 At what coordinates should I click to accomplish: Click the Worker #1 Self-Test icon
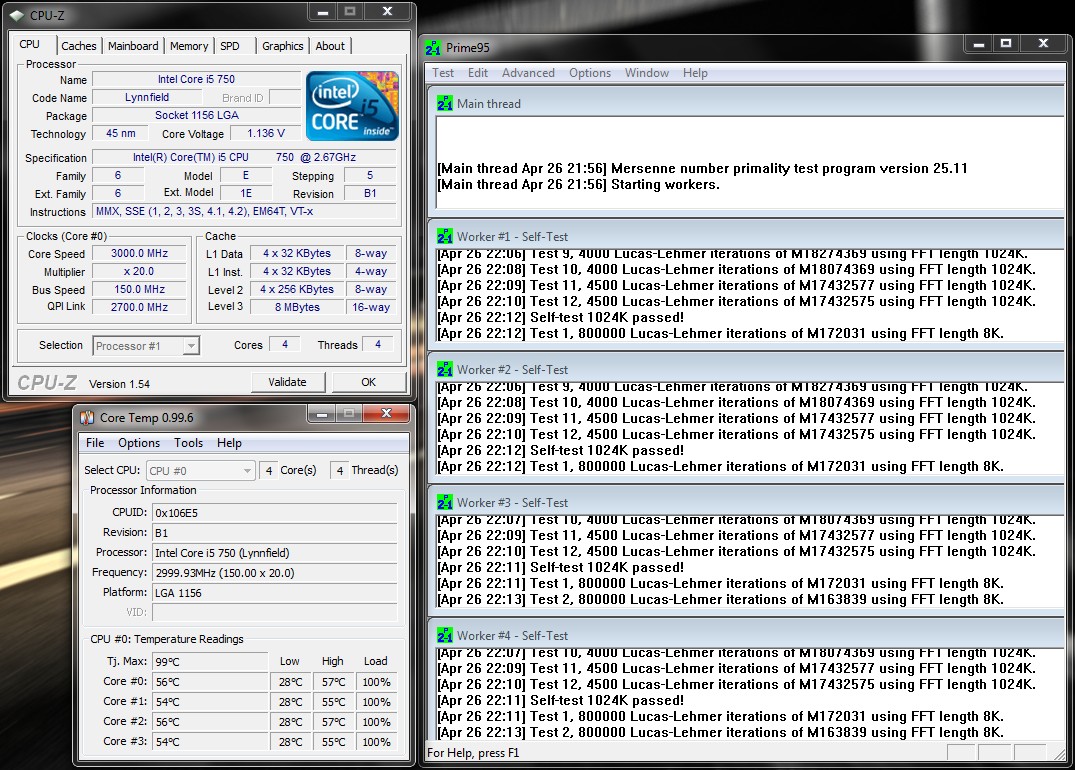click(445, 237)
